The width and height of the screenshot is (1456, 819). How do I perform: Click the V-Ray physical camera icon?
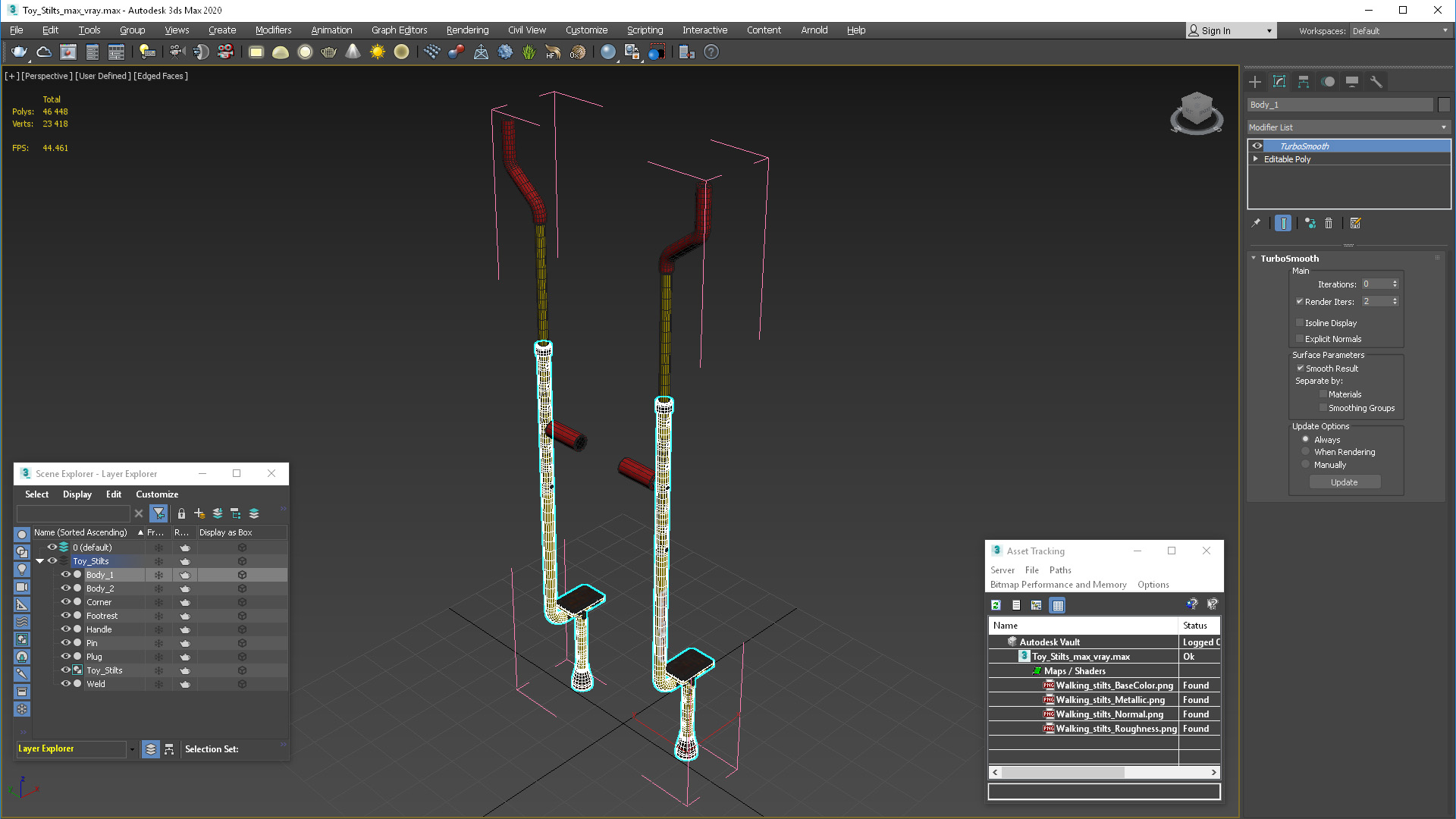point(177,52)
